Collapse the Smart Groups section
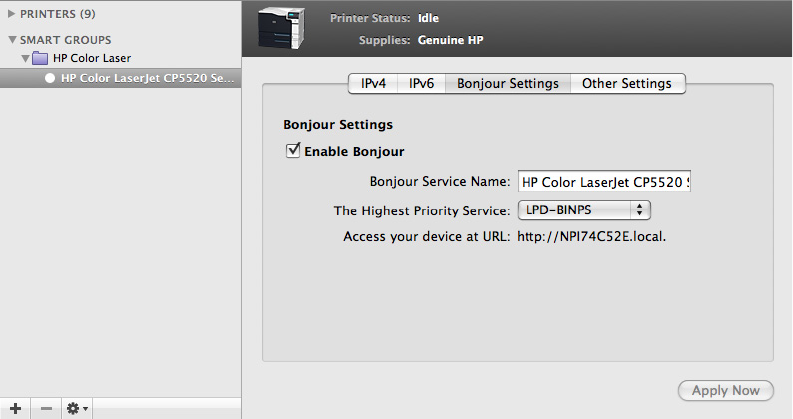 pyautogui.click(x=11, y=40)
